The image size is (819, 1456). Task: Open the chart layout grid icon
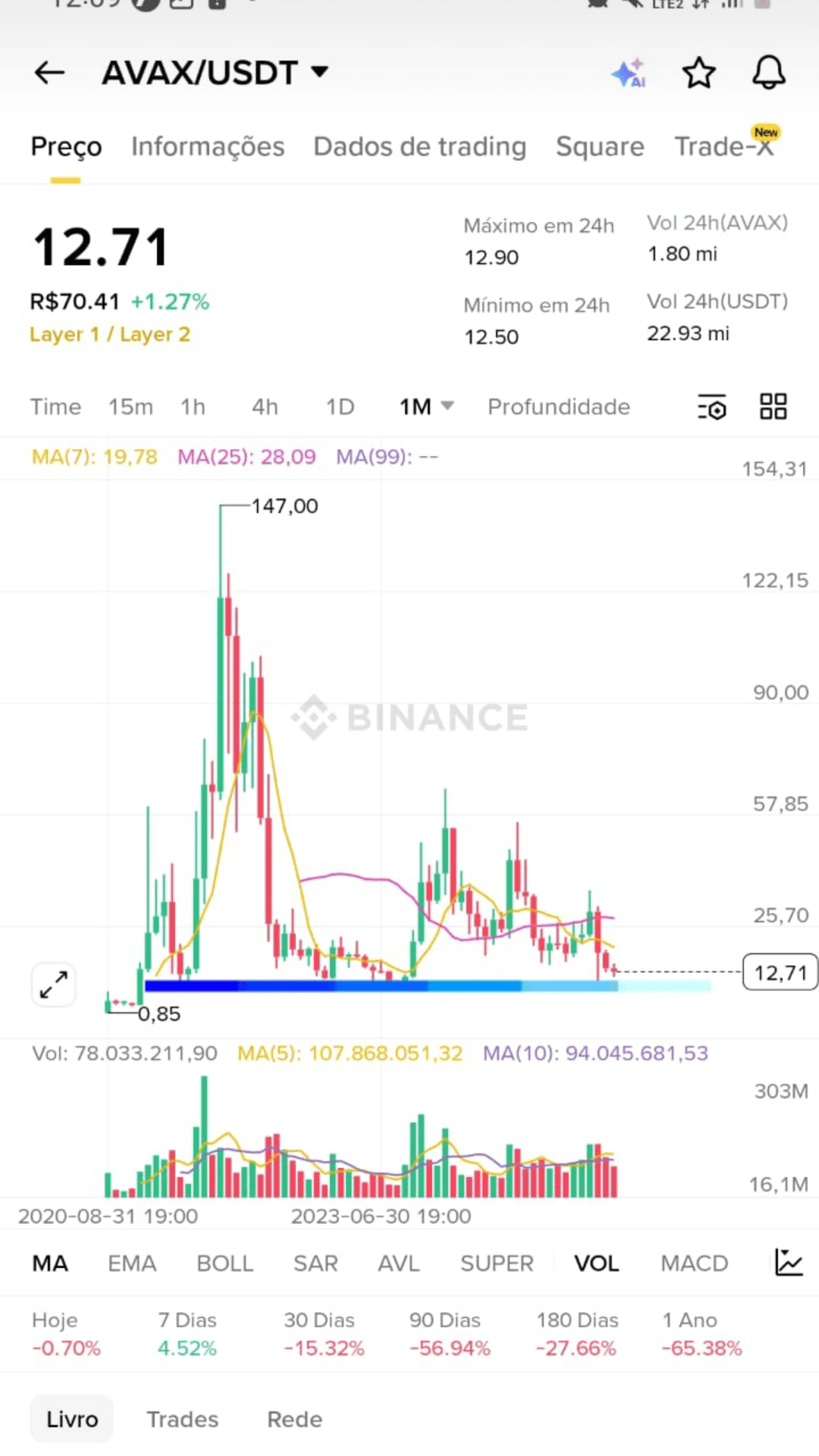coord(773,407)
